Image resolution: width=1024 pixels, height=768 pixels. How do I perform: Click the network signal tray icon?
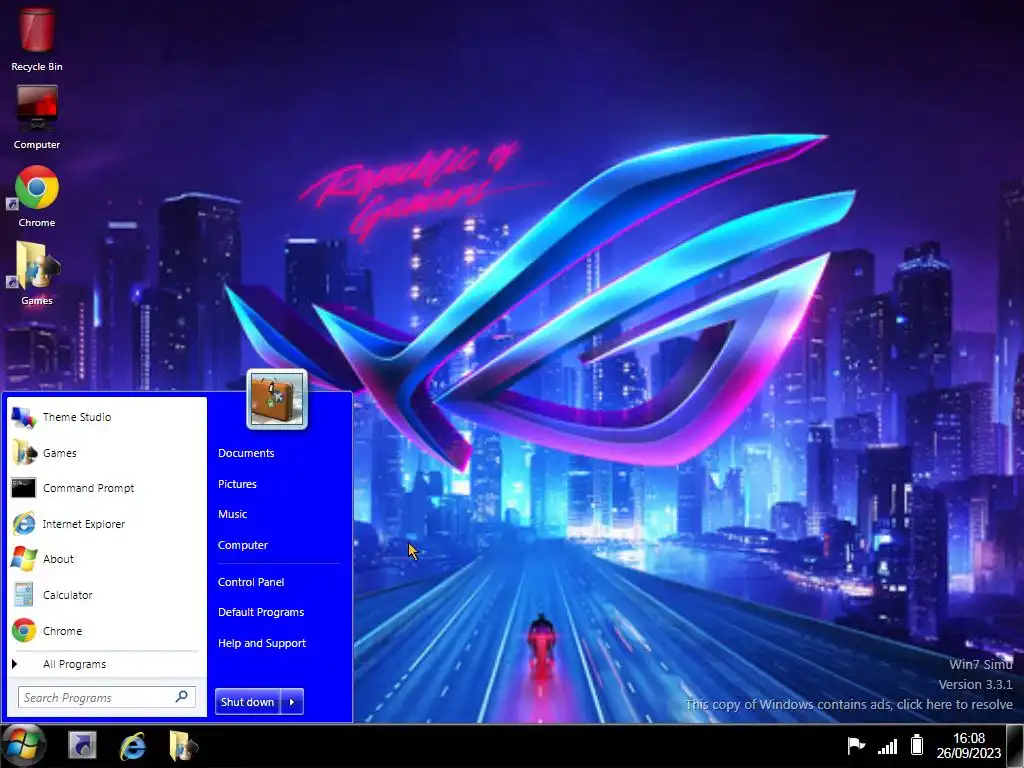[x=888, y=745]
